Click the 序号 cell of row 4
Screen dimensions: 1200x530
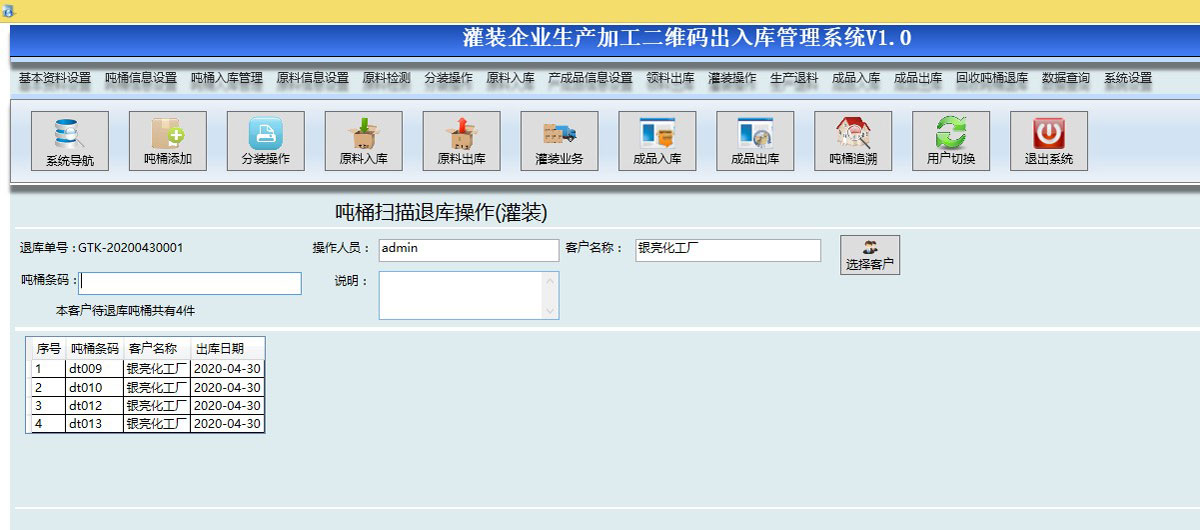[x=48, y=423]
